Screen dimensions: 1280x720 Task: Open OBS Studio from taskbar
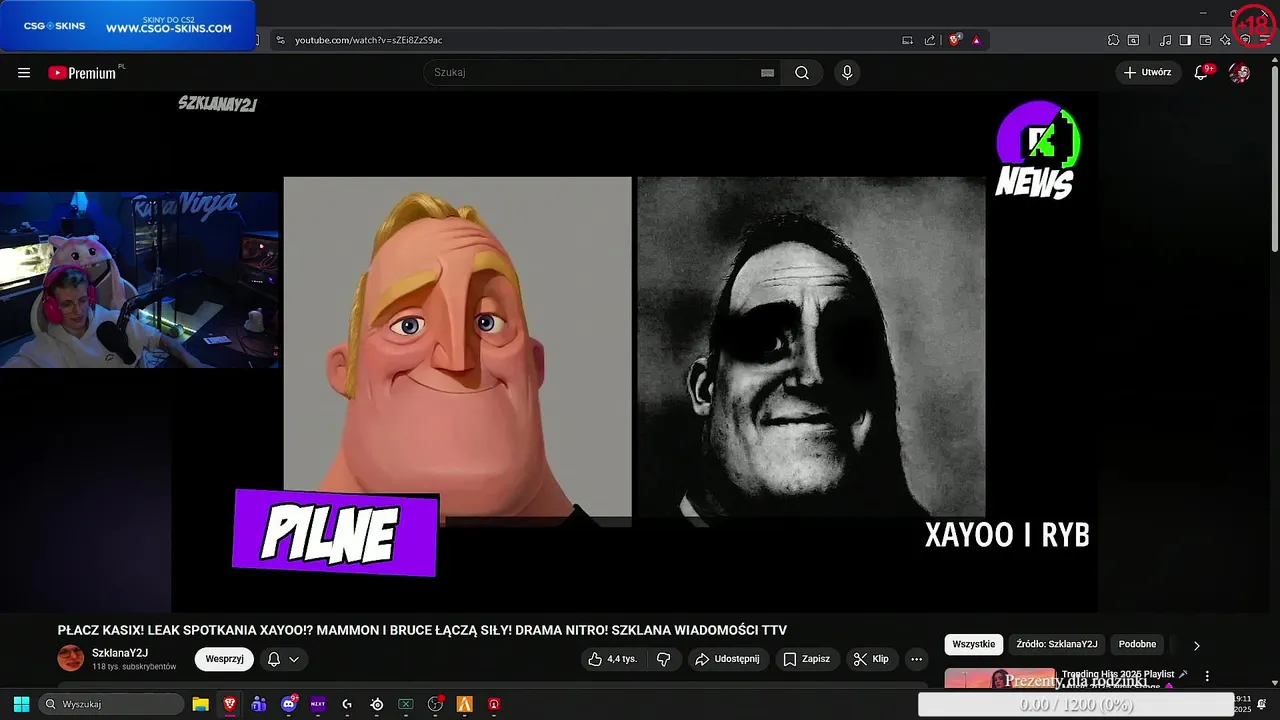pos(435,704)
